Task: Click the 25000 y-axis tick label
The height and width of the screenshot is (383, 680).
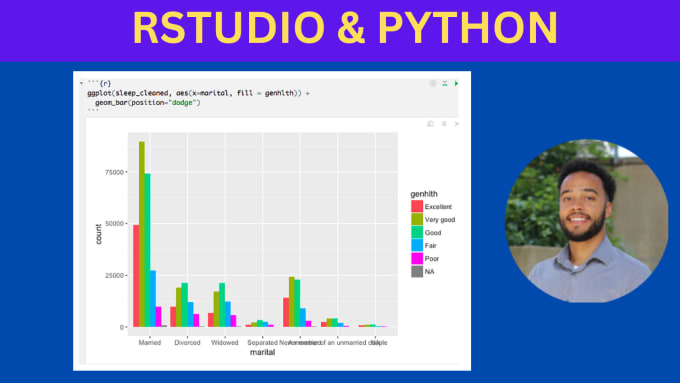Action: pos(114,275)
